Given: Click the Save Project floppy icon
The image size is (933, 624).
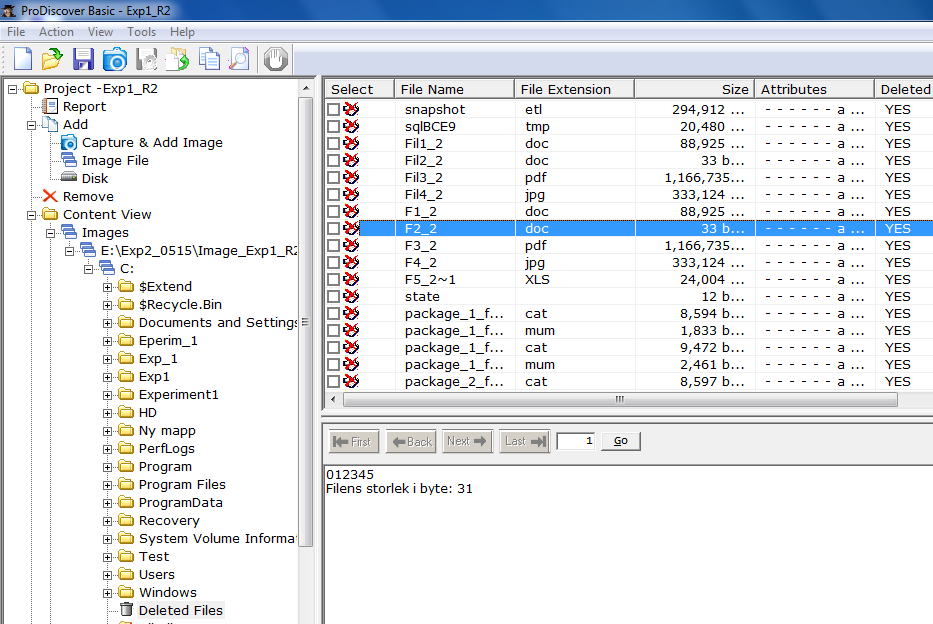Looking at the screenshot, I should coord(83,59).
